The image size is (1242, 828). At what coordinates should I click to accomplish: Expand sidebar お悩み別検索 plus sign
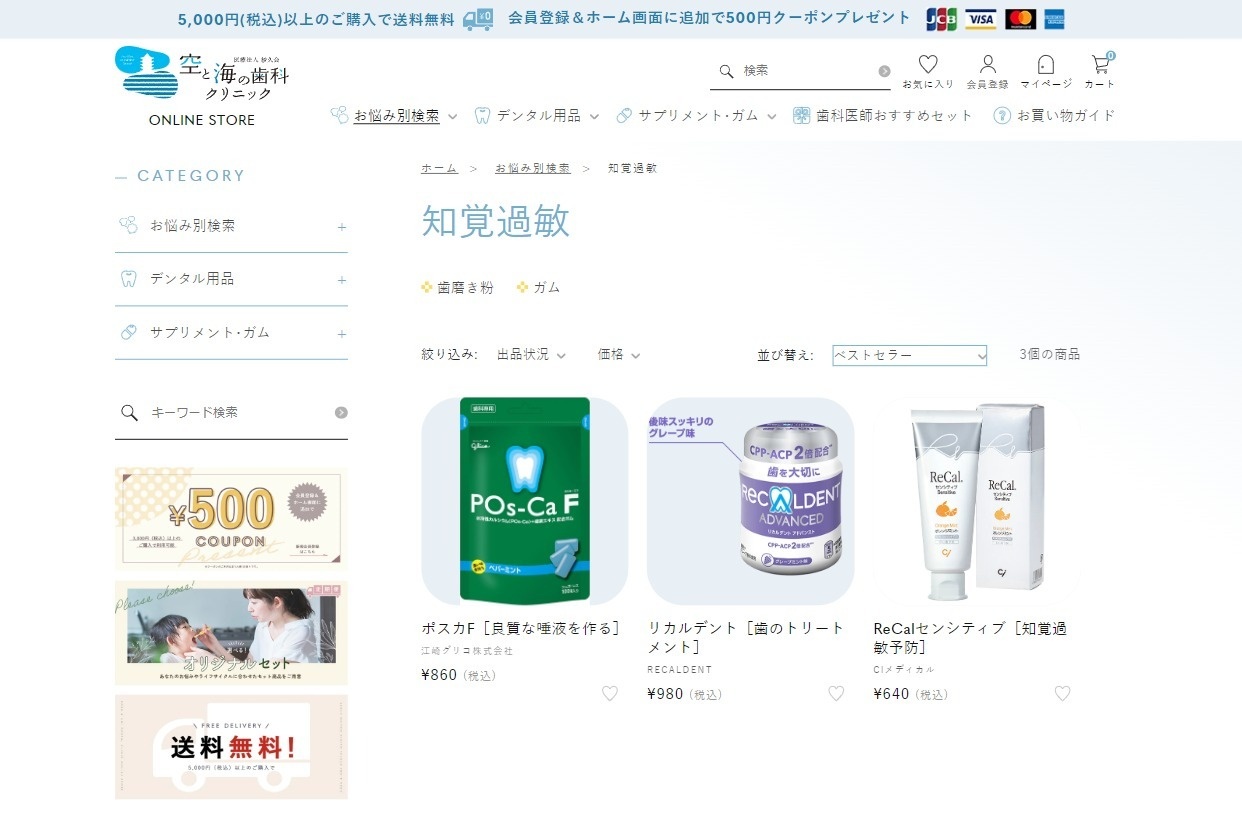pos(342,227)
